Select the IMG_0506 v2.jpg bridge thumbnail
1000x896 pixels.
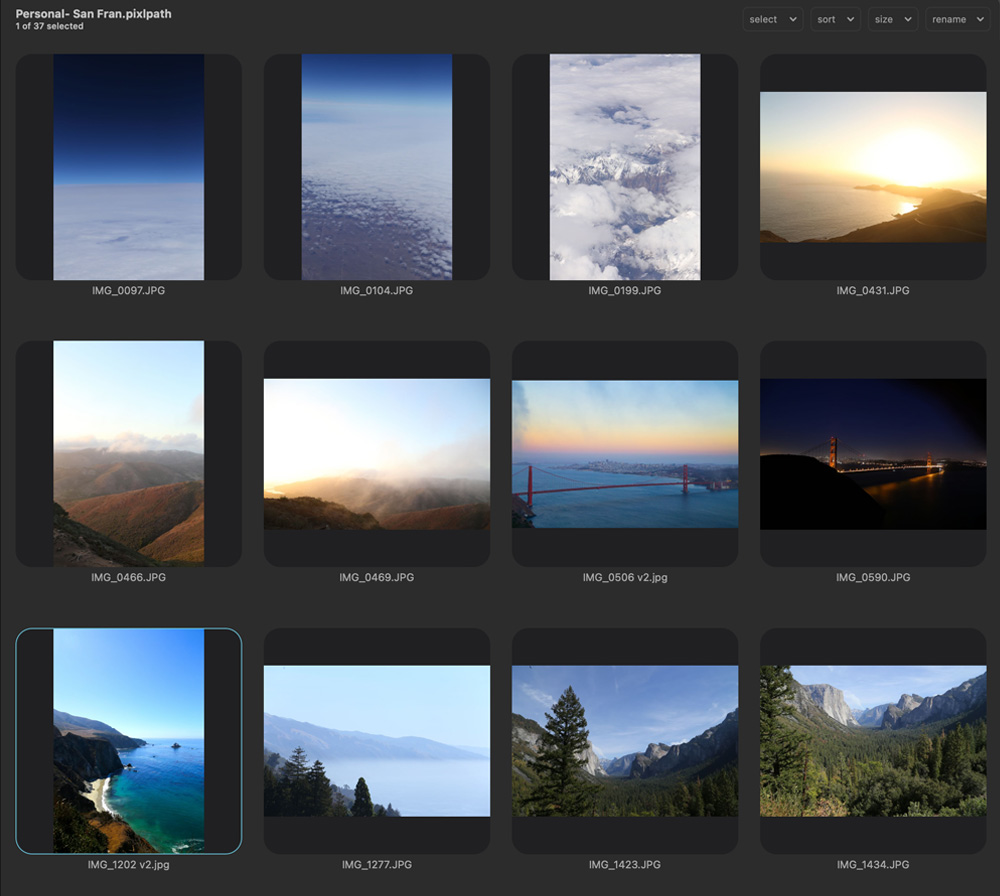[x=625, y=453]
